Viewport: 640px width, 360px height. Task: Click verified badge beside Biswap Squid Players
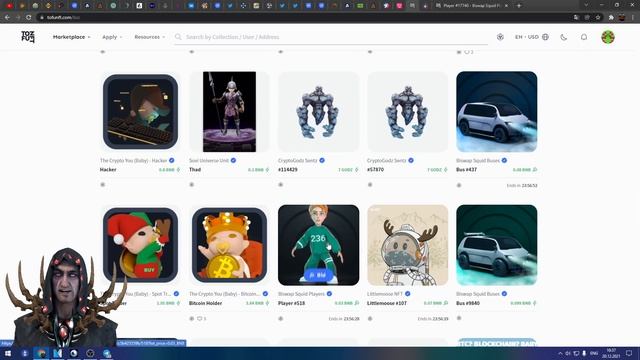click(x=329, y=294)
